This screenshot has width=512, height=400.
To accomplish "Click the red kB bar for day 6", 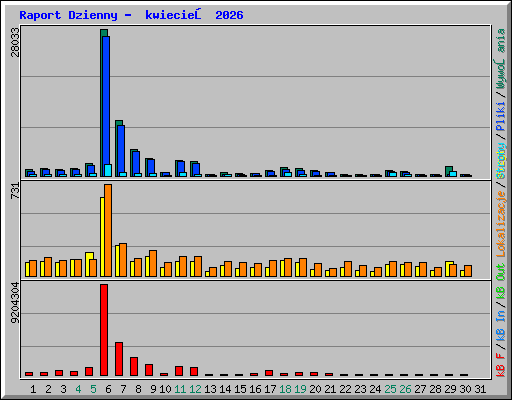I will (104, 330).
